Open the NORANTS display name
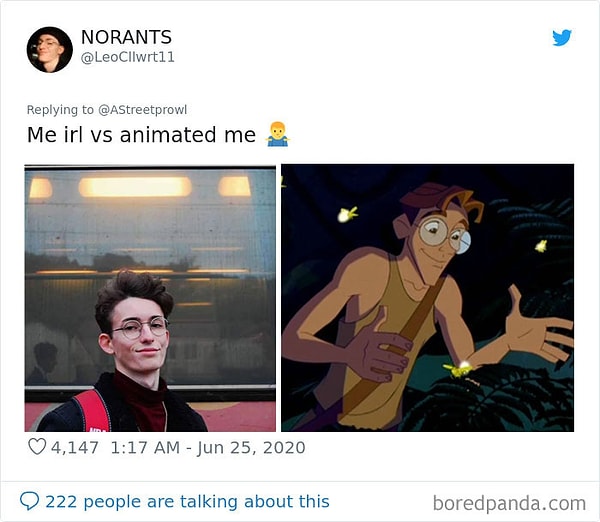600x522 pixels. [126, 38]
